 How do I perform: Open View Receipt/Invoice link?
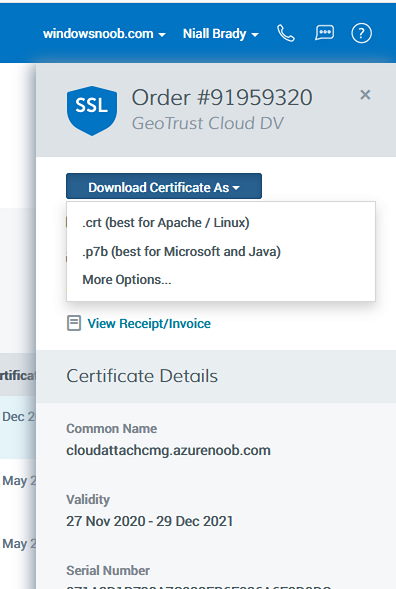click(149, 323)
